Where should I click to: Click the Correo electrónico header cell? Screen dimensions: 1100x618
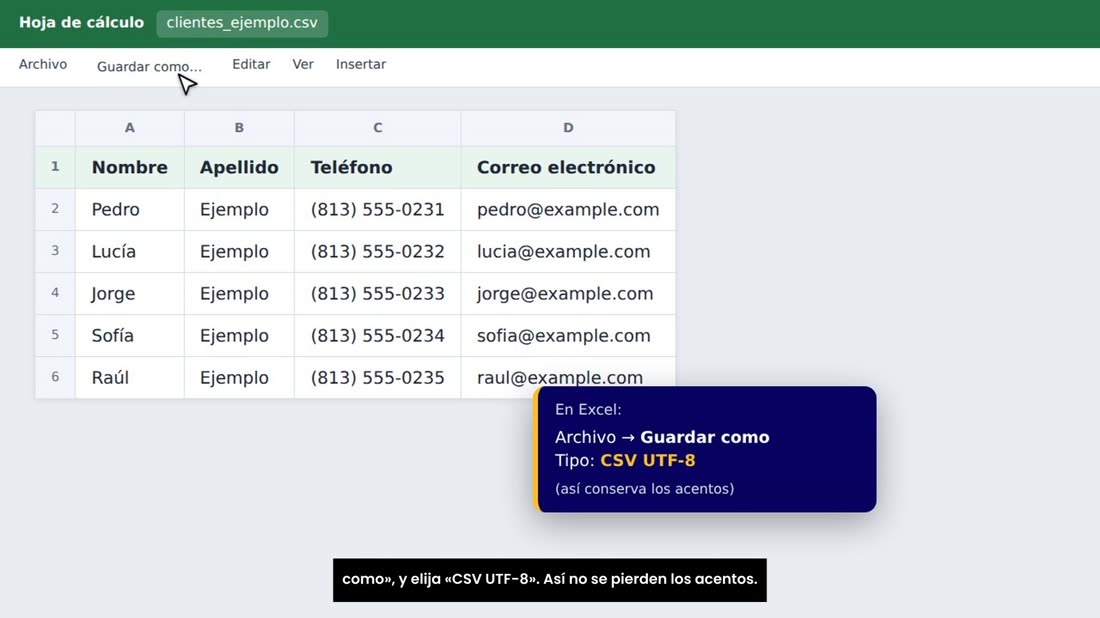coord(568,167)
